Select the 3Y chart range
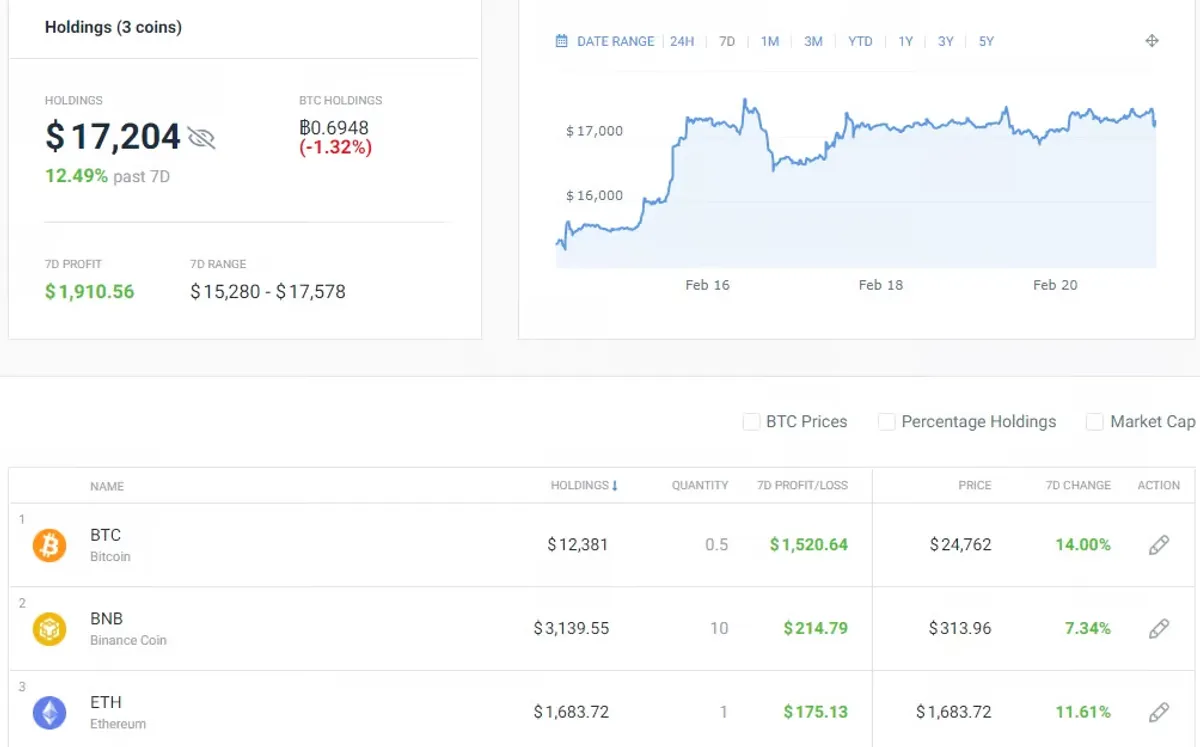This screenshot has height=747, width=1200. click(x=945, y=41)
